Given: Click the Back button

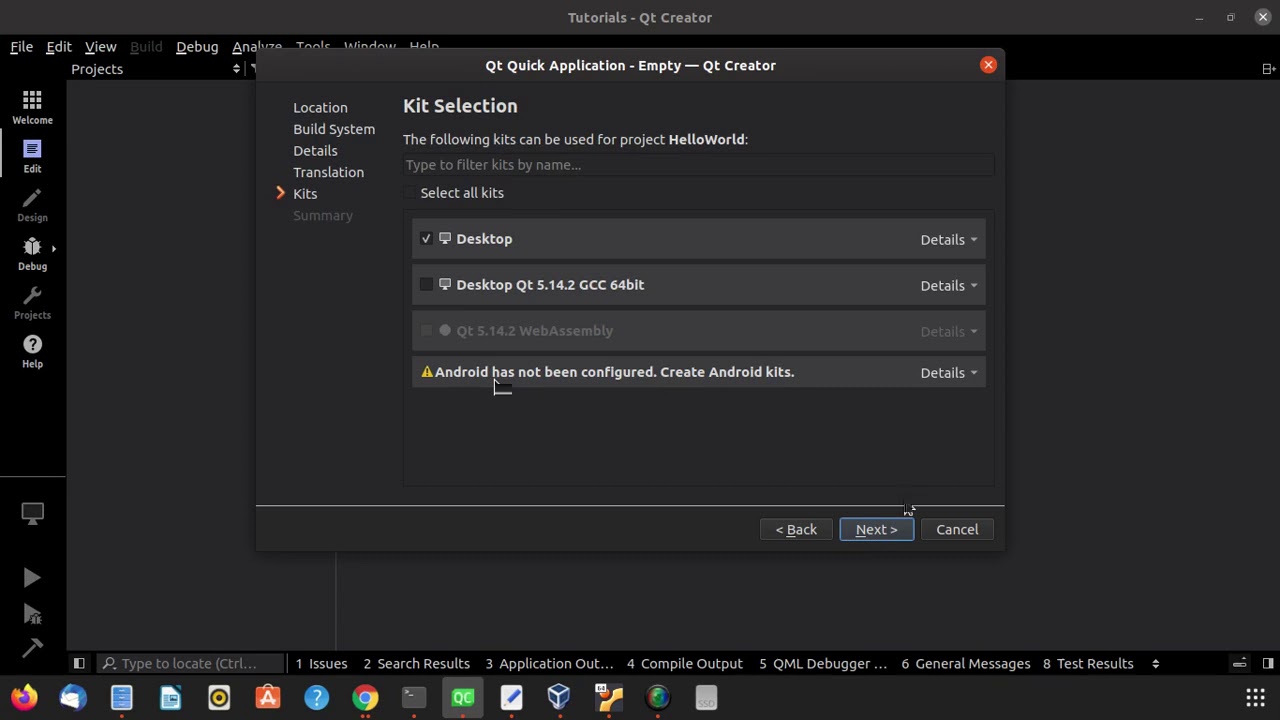Looking at the screenshot, I should tap(796, 529).
